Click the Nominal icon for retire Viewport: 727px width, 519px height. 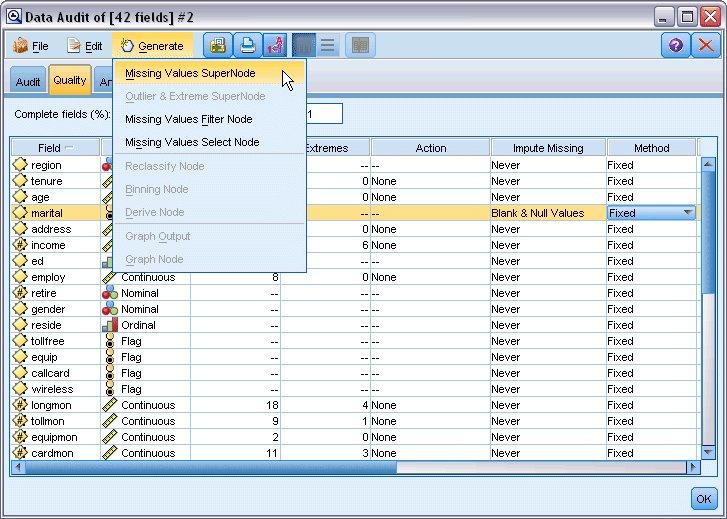click(110, 293)
